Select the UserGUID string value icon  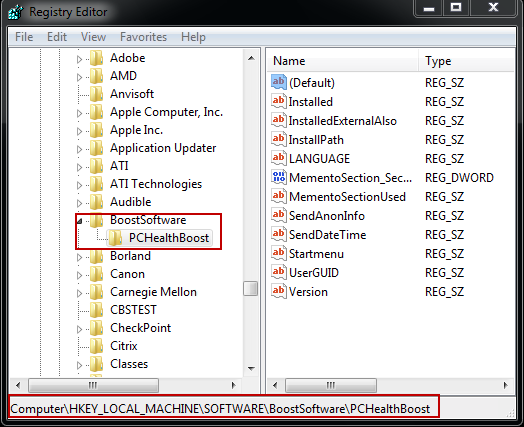tap(279, 272)
